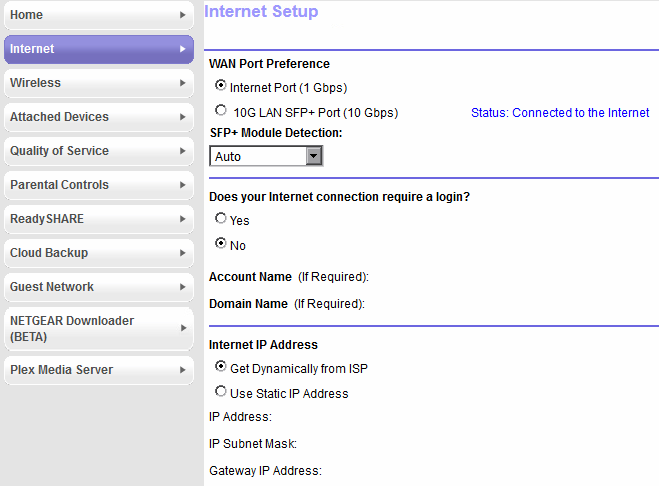This screenshot has height=486, width=659.
Task: Click the Plex Media Server arrow icon
Action: click(x=182, y=370)
